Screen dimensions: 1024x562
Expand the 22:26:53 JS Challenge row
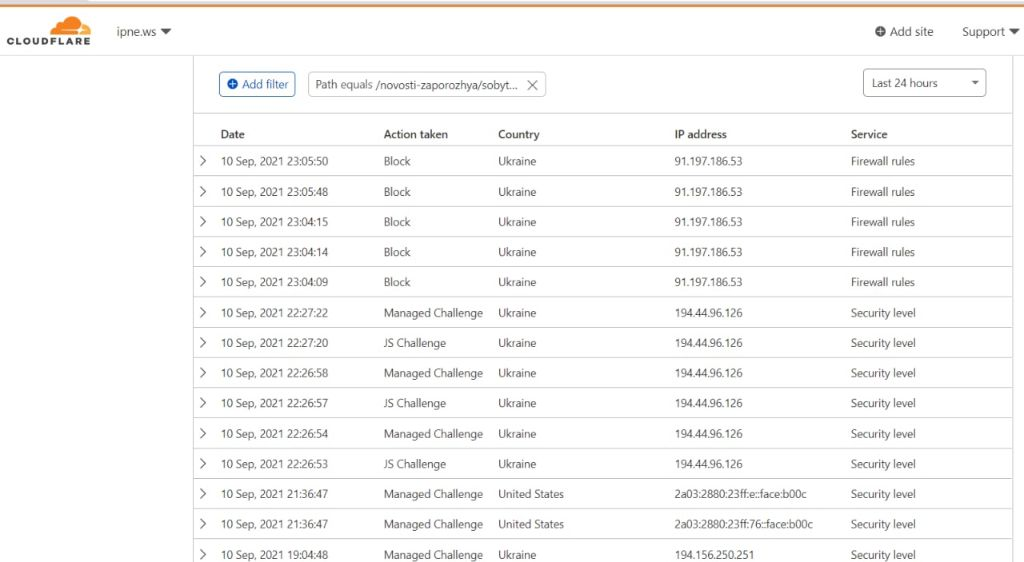click(x=203, y=464)
